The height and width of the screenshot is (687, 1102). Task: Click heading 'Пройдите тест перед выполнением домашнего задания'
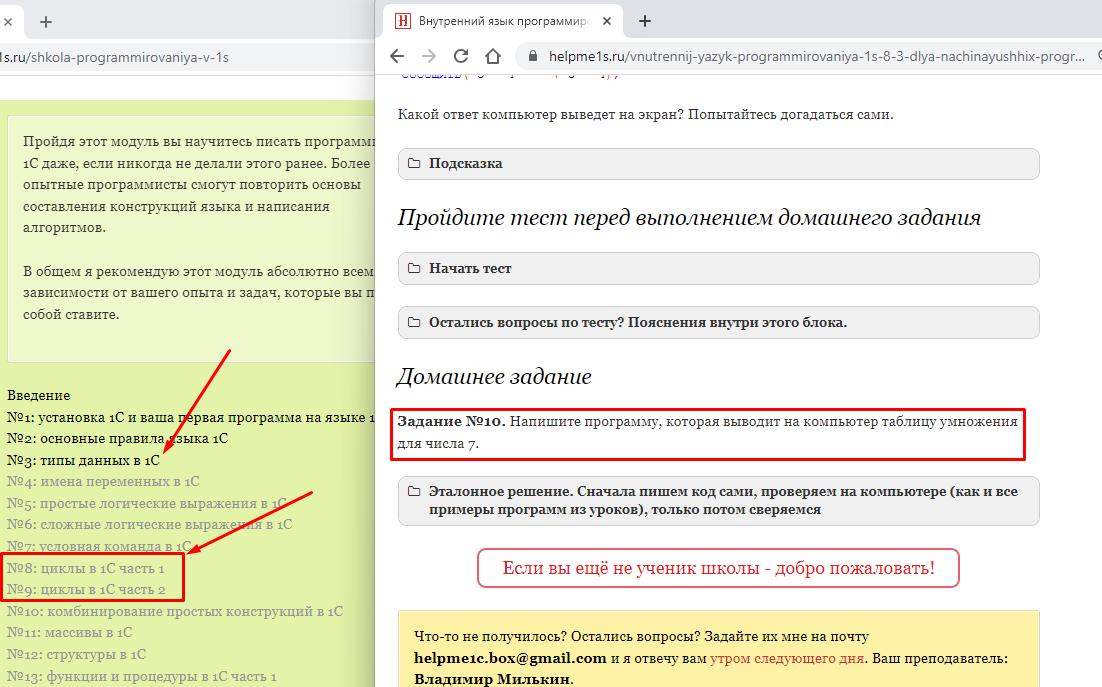(x=689, y=218)
